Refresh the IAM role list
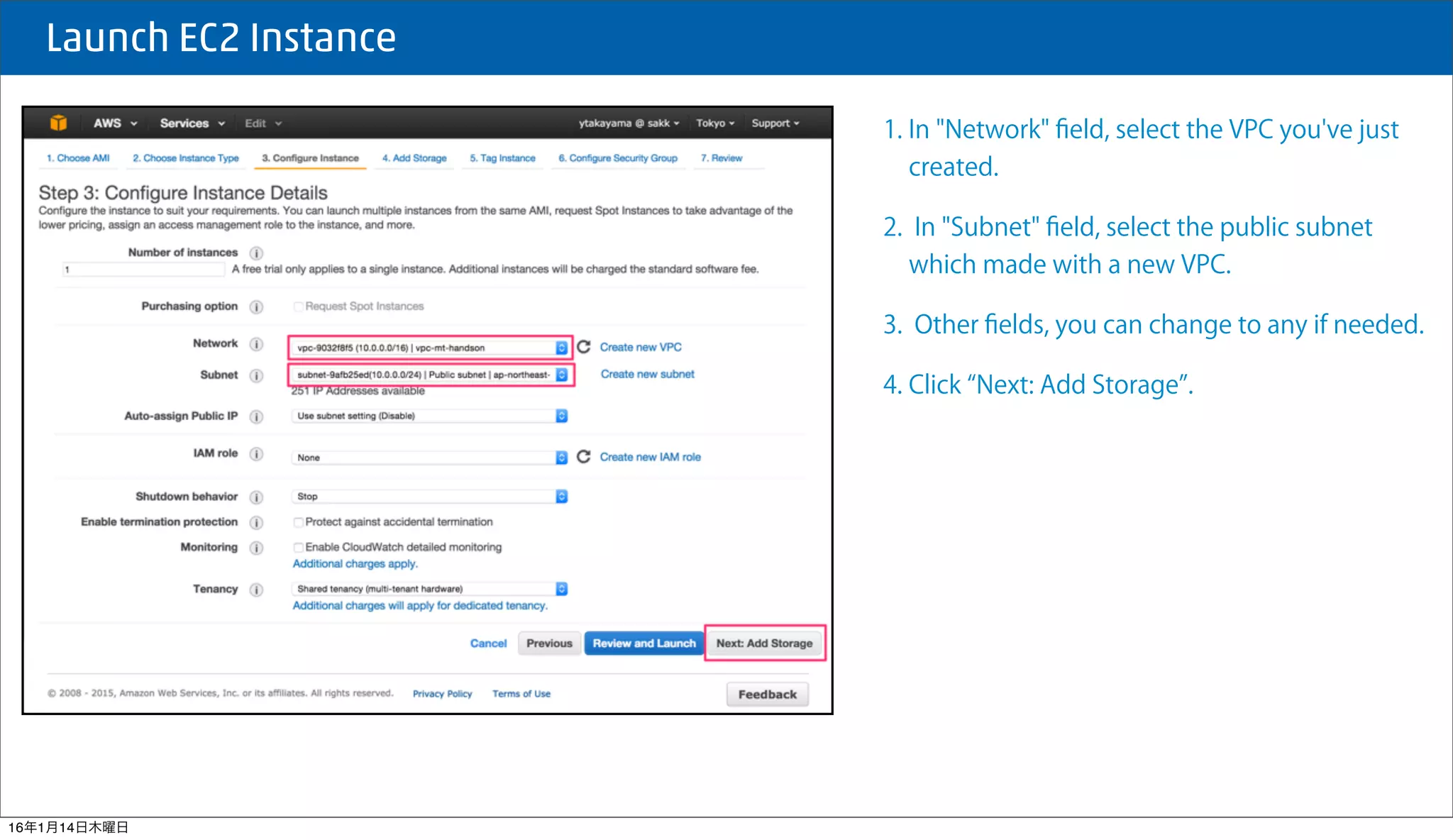The image size is (1453, 840). (584, 456)
